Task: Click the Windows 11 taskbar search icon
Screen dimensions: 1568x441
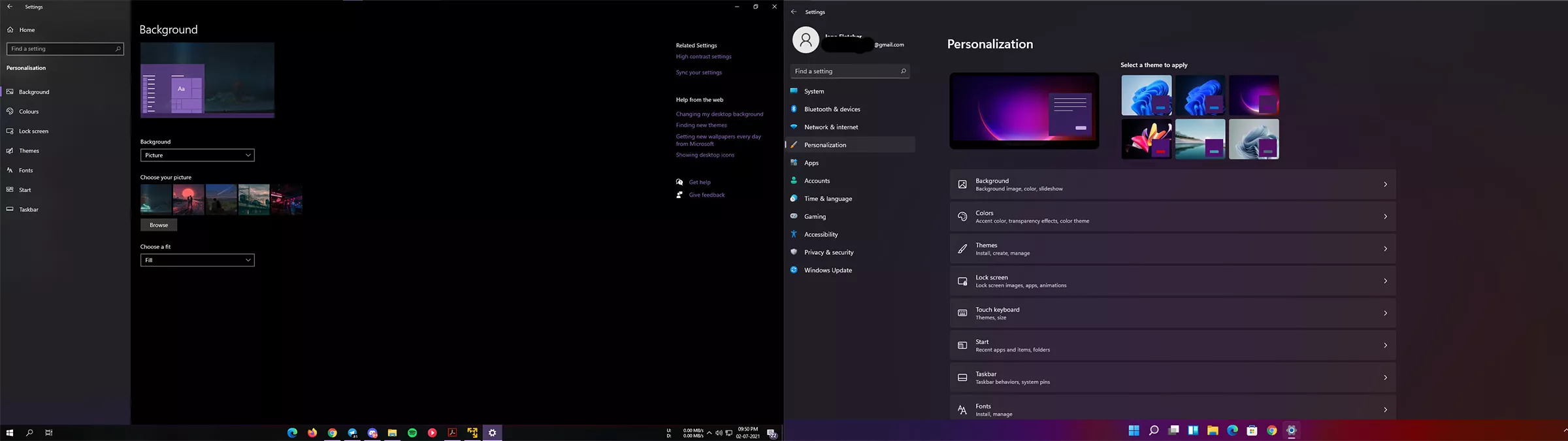Action: click(x=1154, y=430)
